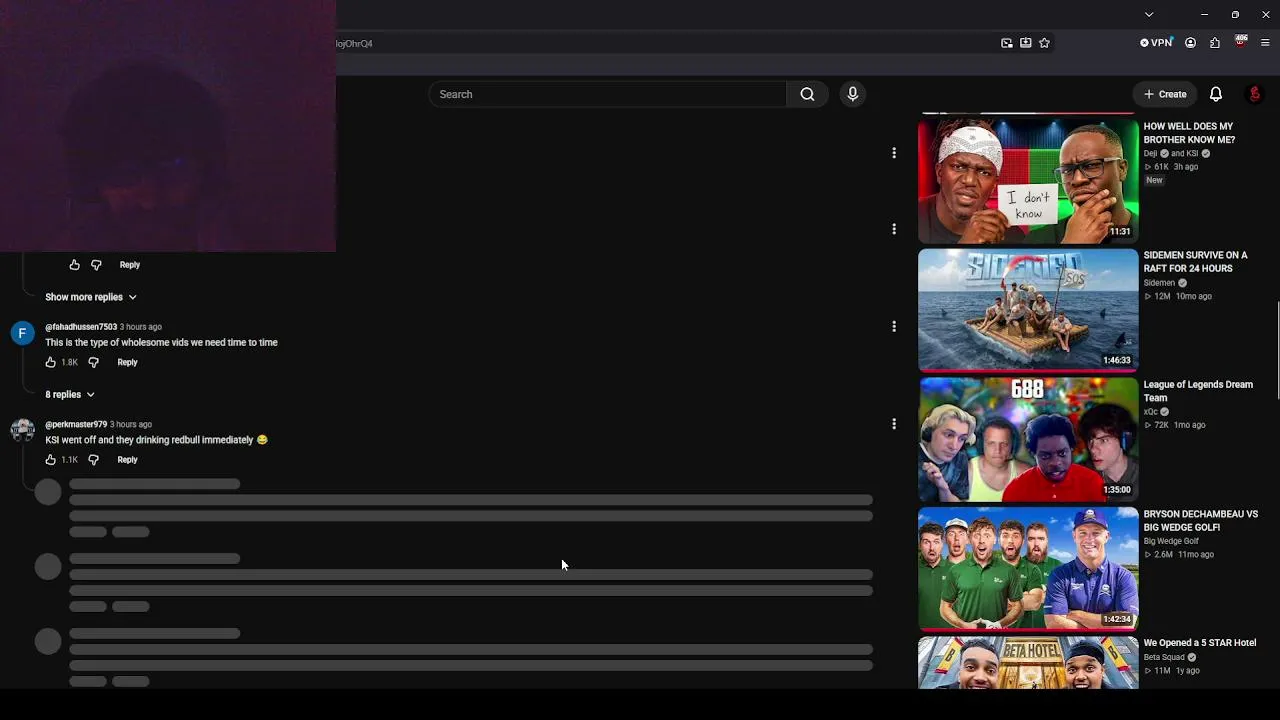1280x720 pixels.
Task: Open the browser extensions puzzle icon
Action: point(1215,43)
